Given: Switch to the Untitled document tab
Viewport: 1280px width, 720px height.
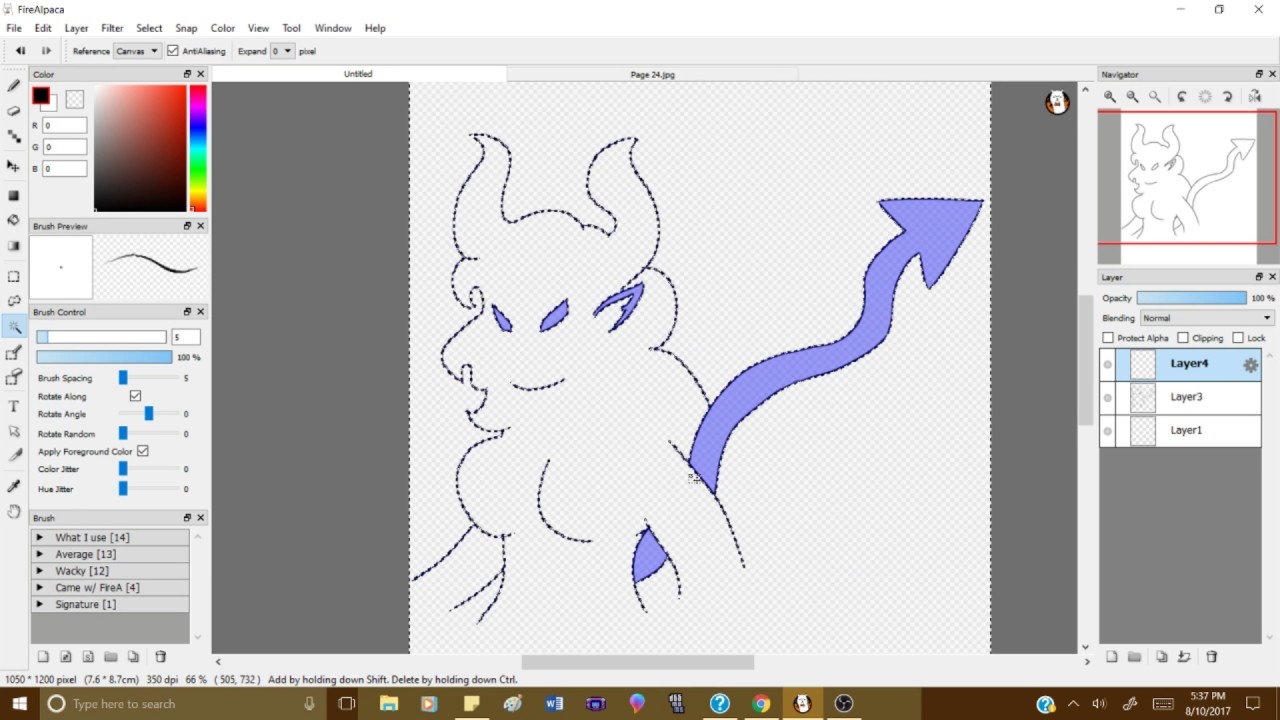Looking at the screenshot, I should 358,74.
